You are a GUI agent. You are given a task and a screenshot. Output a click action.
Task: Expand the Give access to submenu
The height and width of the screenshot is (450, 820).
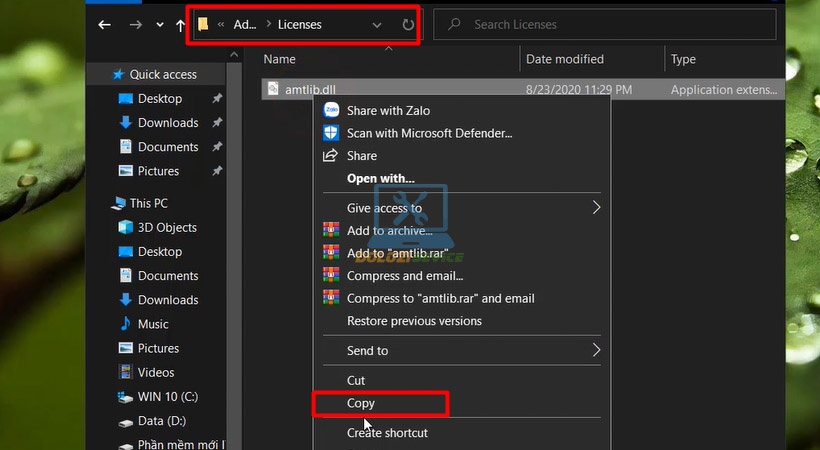[x=596, y=208]
